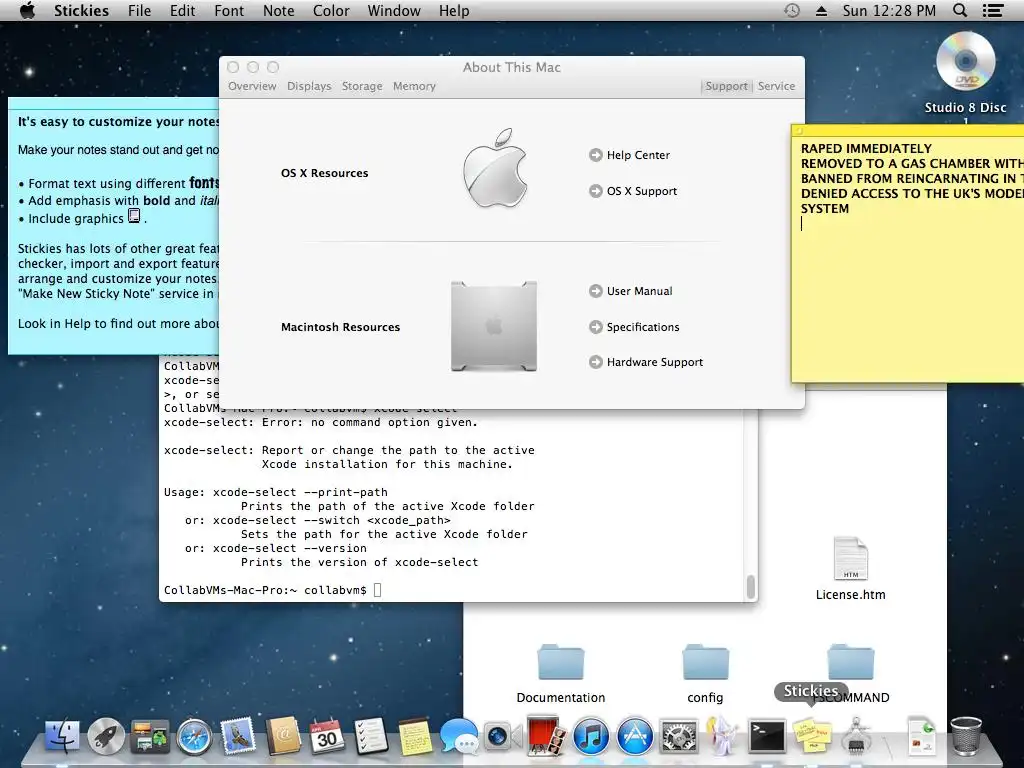This screenshot has width=1024, height=768.
Task: Click the yellow sticky note's close box
Action: pos(797,131)
